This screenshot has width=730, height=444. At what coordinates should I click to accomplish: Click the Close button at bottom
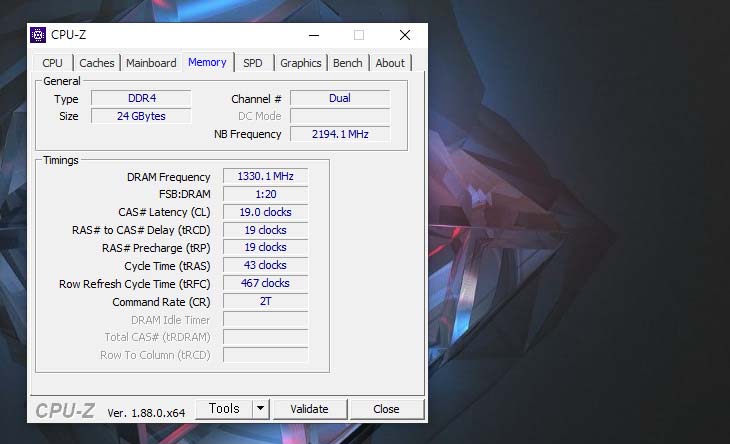[386, 409]
